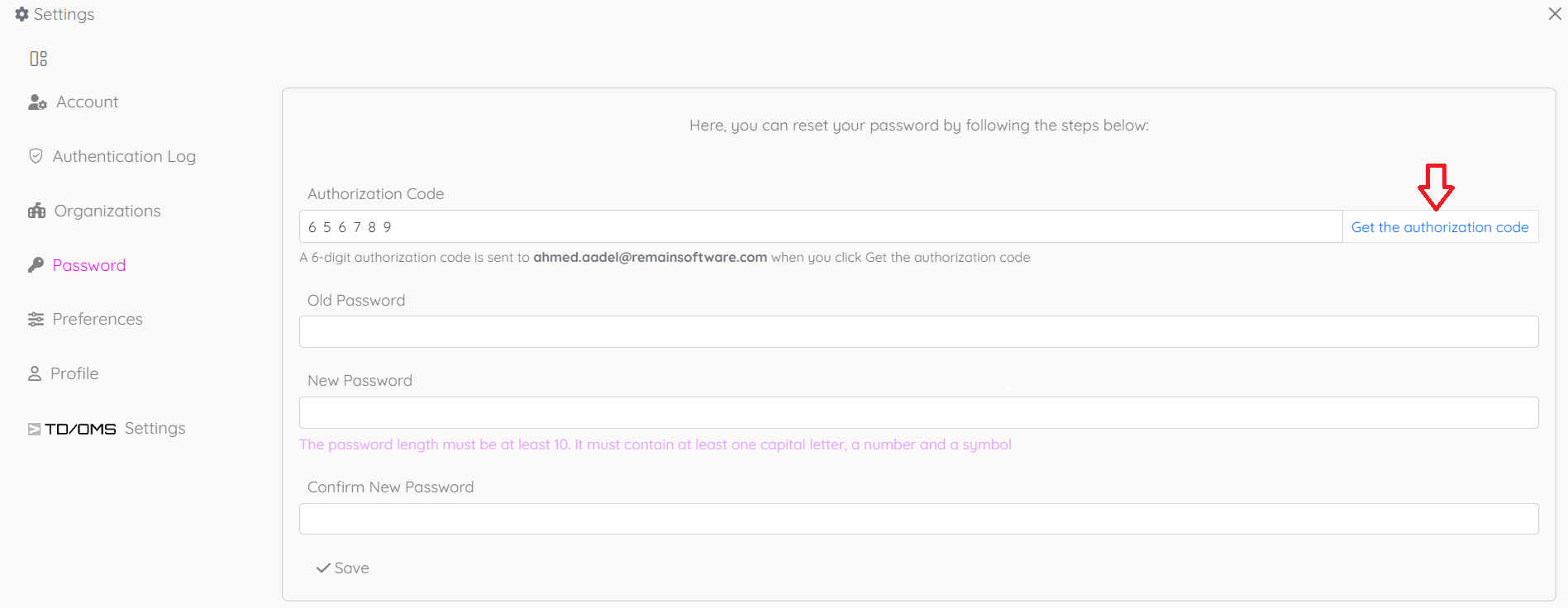Click the dashboard layout icon below Settings
Screen dimensions: 1568x608
point(38,59)
